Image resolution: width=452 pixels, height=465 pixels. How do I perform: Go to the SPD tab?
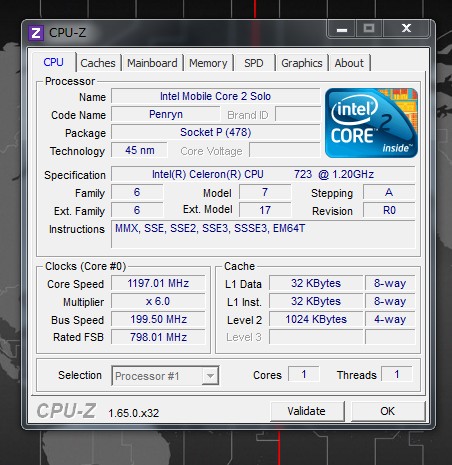point(254,63)
